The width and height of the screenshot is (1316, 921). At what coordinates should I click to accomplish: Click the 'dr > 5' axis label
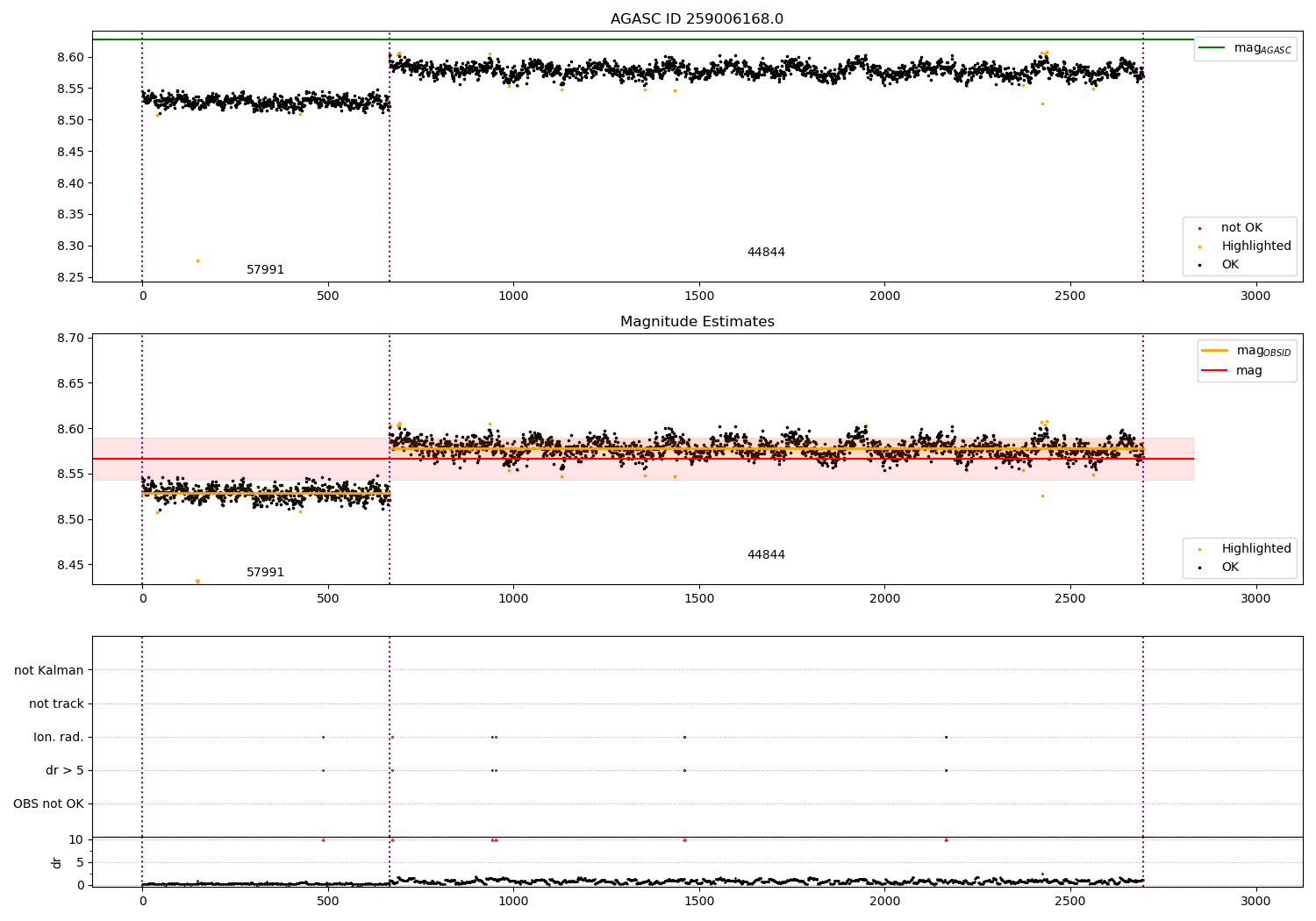coord(65,771)
